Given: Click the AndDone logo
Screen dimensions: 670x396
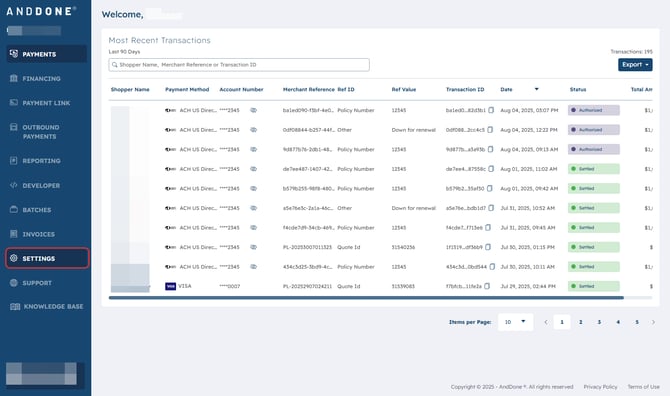Looking at the screenshot, I should (41, 11).
